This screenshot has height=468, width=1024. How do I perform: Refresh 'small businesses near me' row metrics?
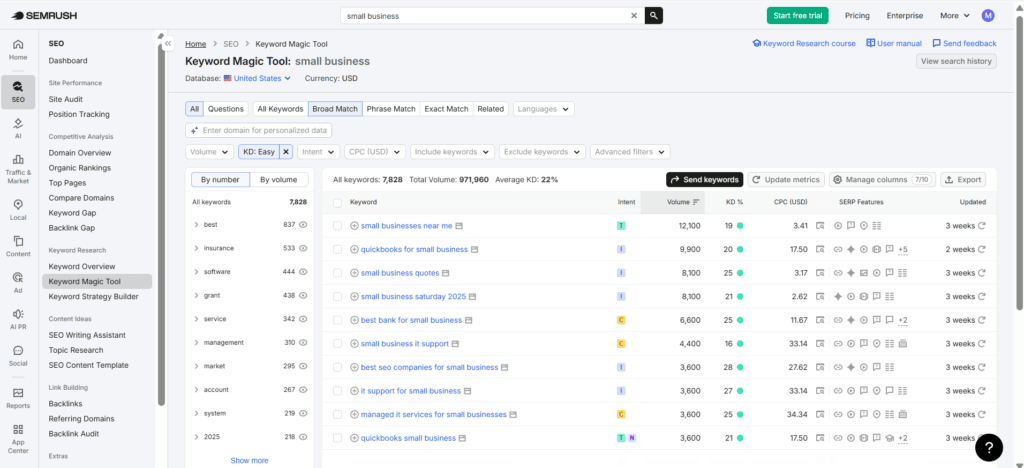click(982, 226)
